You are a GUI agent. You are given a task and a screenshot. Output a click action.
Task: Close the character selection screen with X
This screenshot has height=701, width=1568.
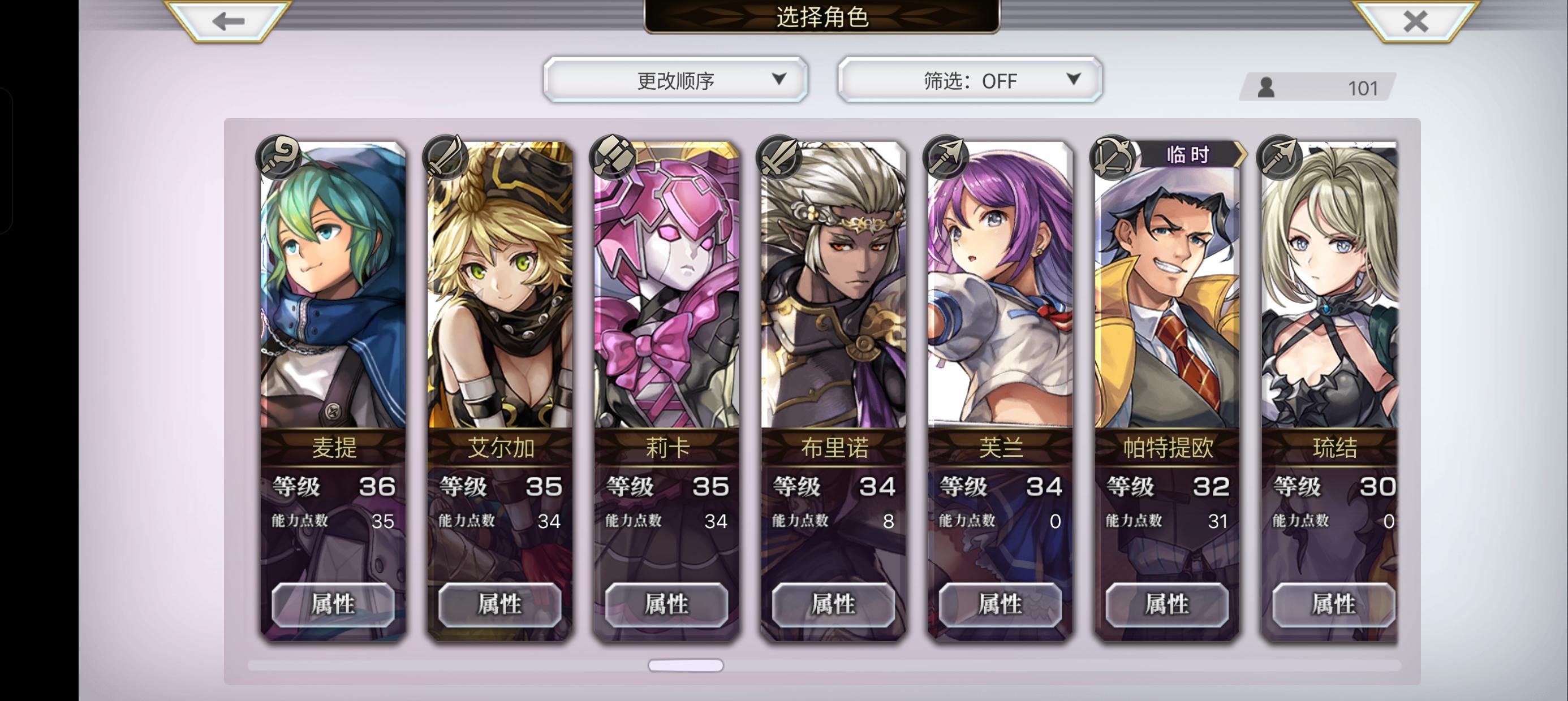click(1415, 21)
